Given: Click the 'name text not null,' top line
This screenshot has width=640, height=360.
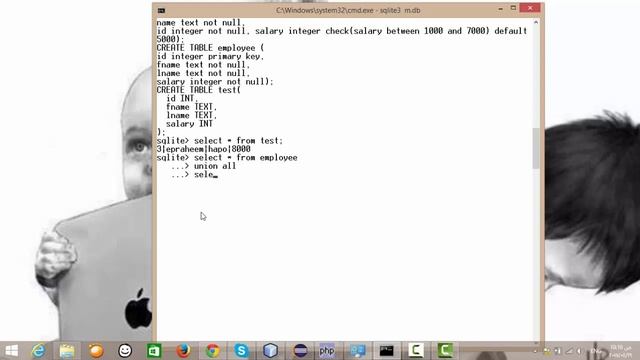Looking at the screenshot, I should point(201,23).
